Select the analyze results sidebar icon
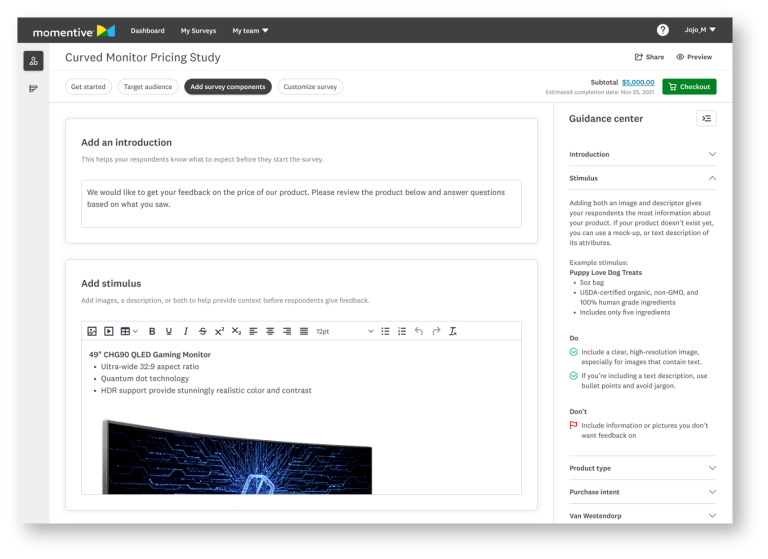The image size is (768, 559). click(33, 89)
